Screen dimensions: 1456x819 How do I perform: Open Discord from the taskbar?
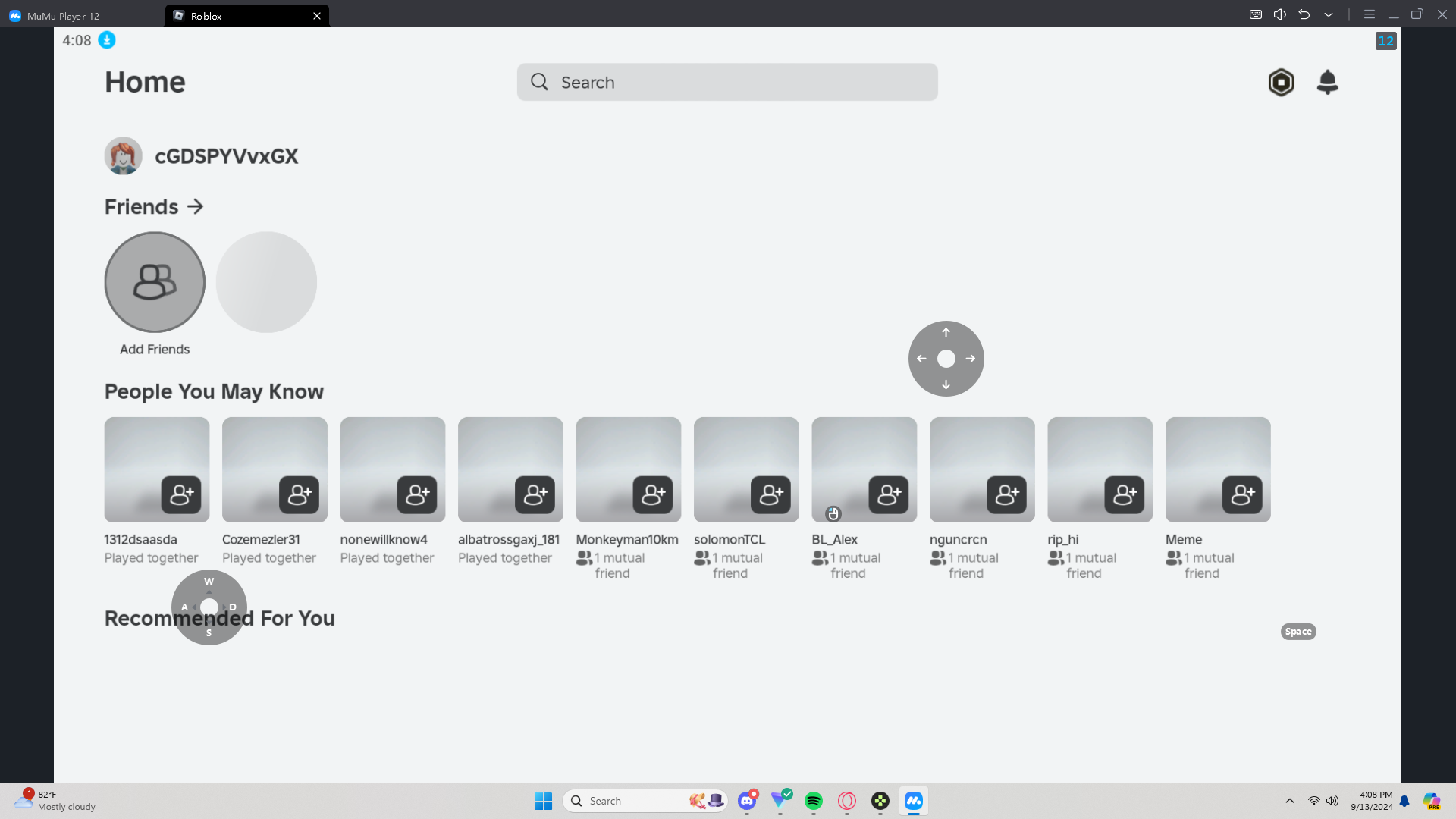click(747, 801)
